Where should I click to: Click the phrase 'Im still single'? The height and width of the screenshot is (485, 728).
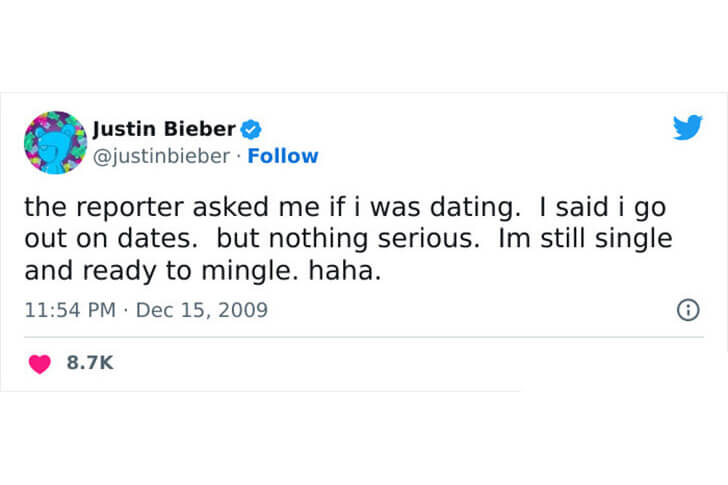[x=585, y=239]
